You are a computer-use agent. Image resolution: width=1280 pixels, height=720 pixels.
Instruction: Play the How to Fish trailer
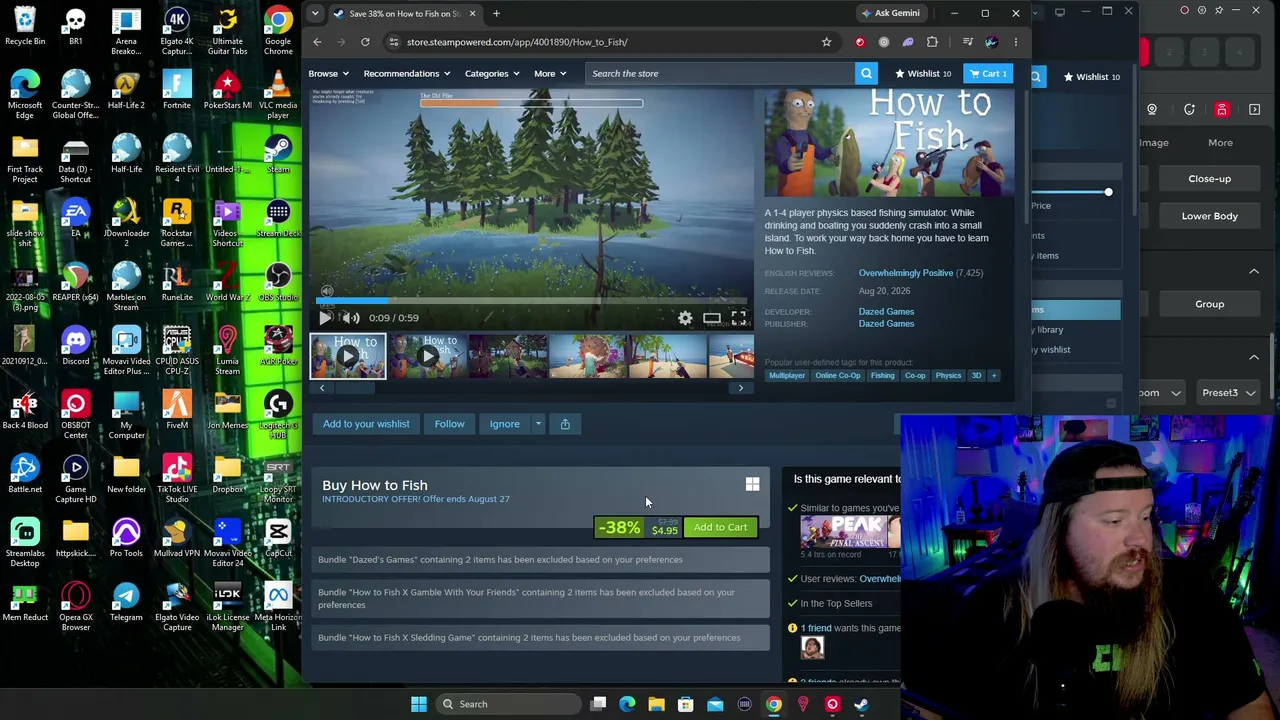point(326,318)
